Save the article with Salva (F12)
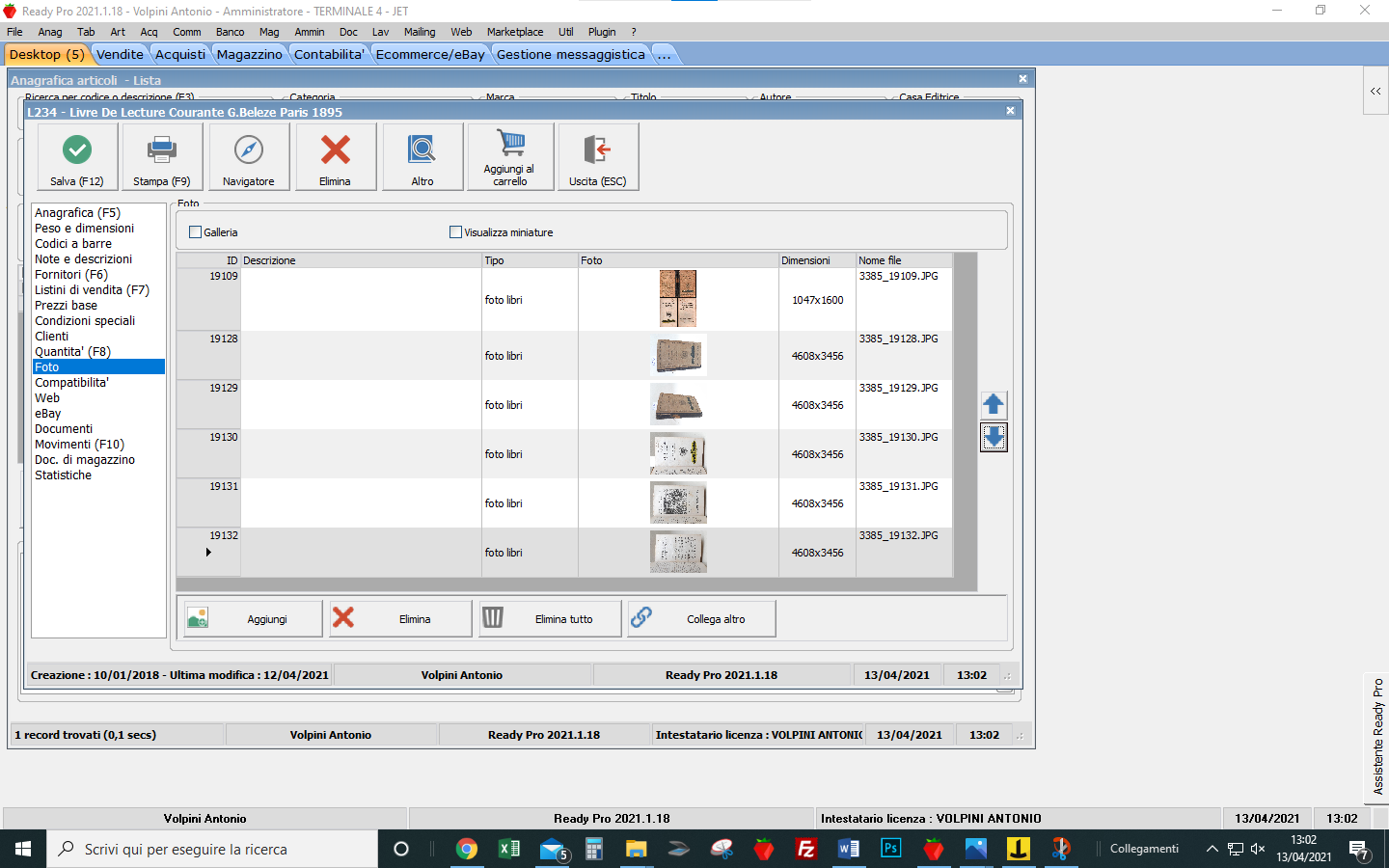The height and width of the screenshot is (868, 1389). [77, 156]
